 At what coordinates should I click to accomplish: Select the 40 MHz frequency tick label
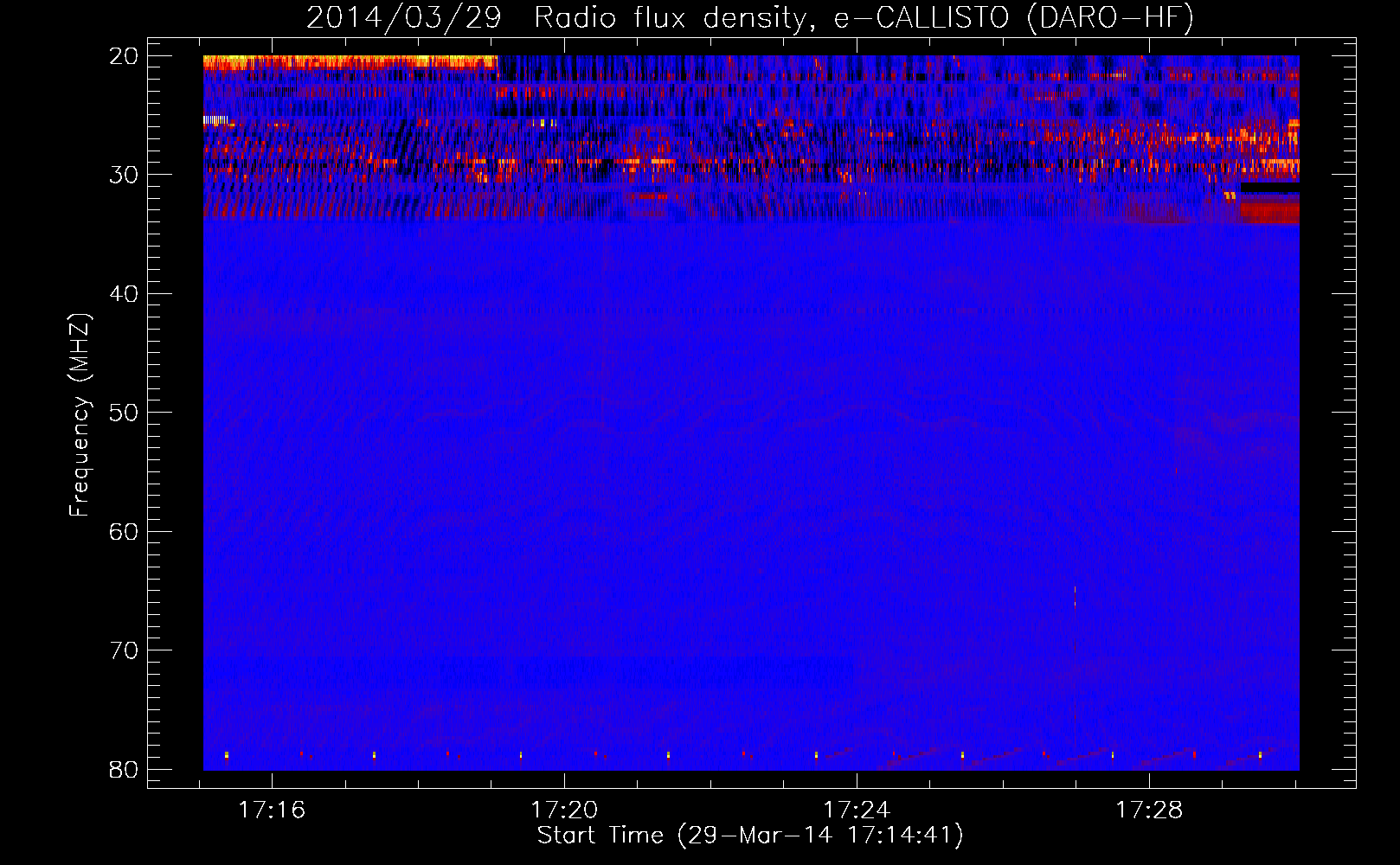(x=125, y=294)
